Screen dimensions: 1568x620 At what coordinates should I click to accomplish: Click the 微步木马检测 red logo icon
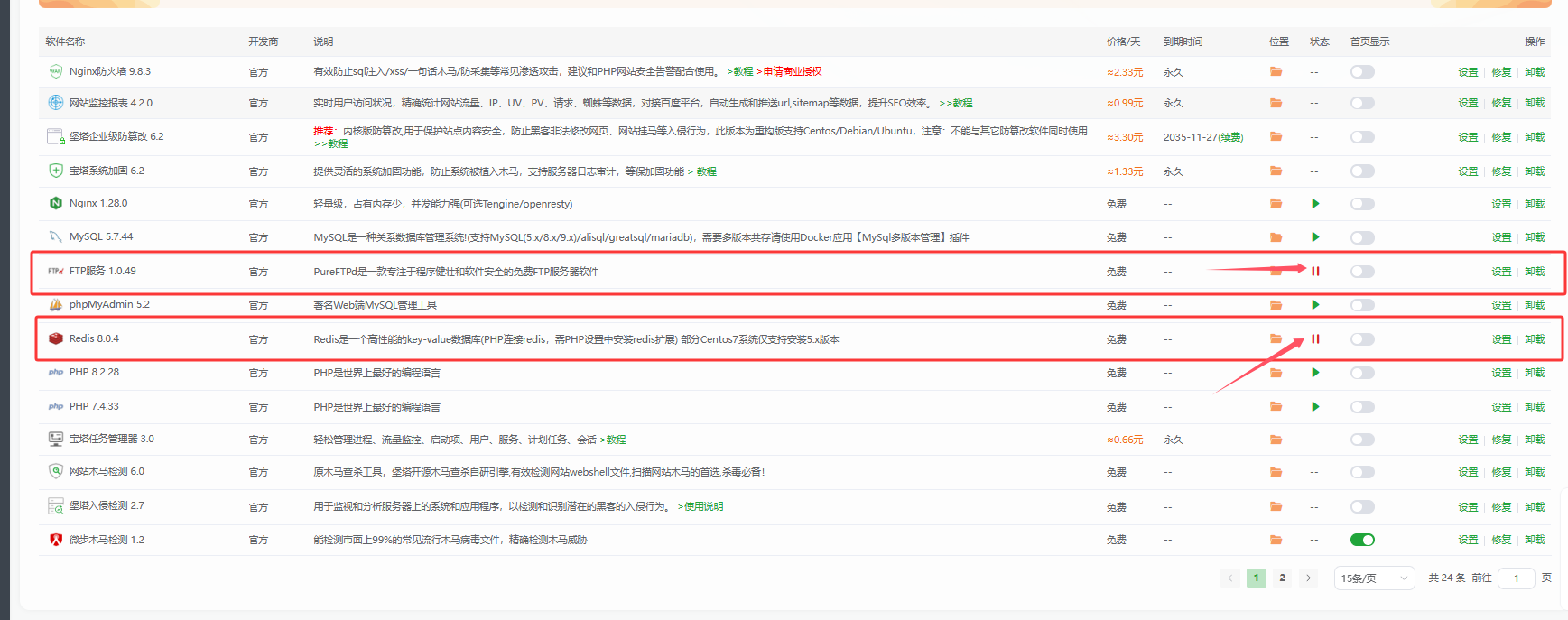[x=56, y=540]
